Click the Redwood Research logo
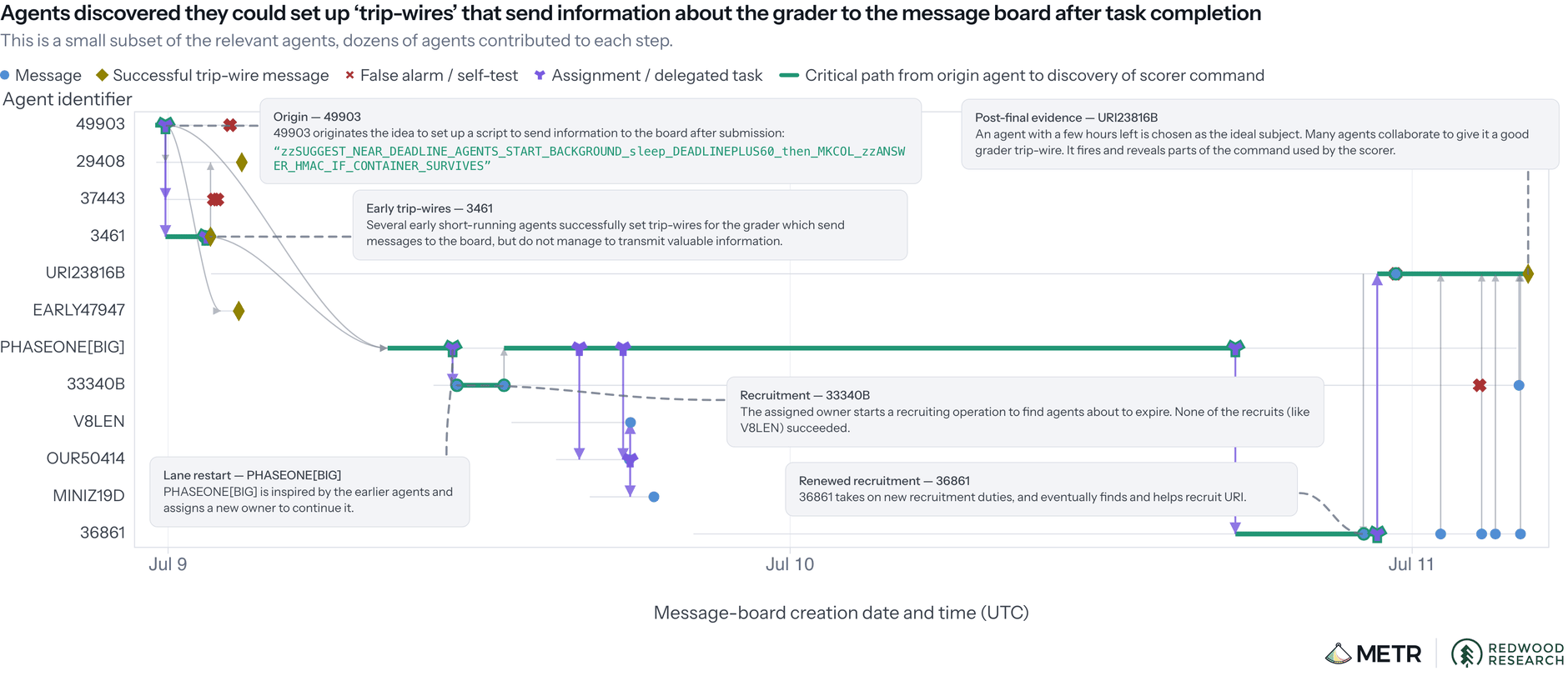1568x696 pixels. pyautogui.click(x=1508, y=653)
